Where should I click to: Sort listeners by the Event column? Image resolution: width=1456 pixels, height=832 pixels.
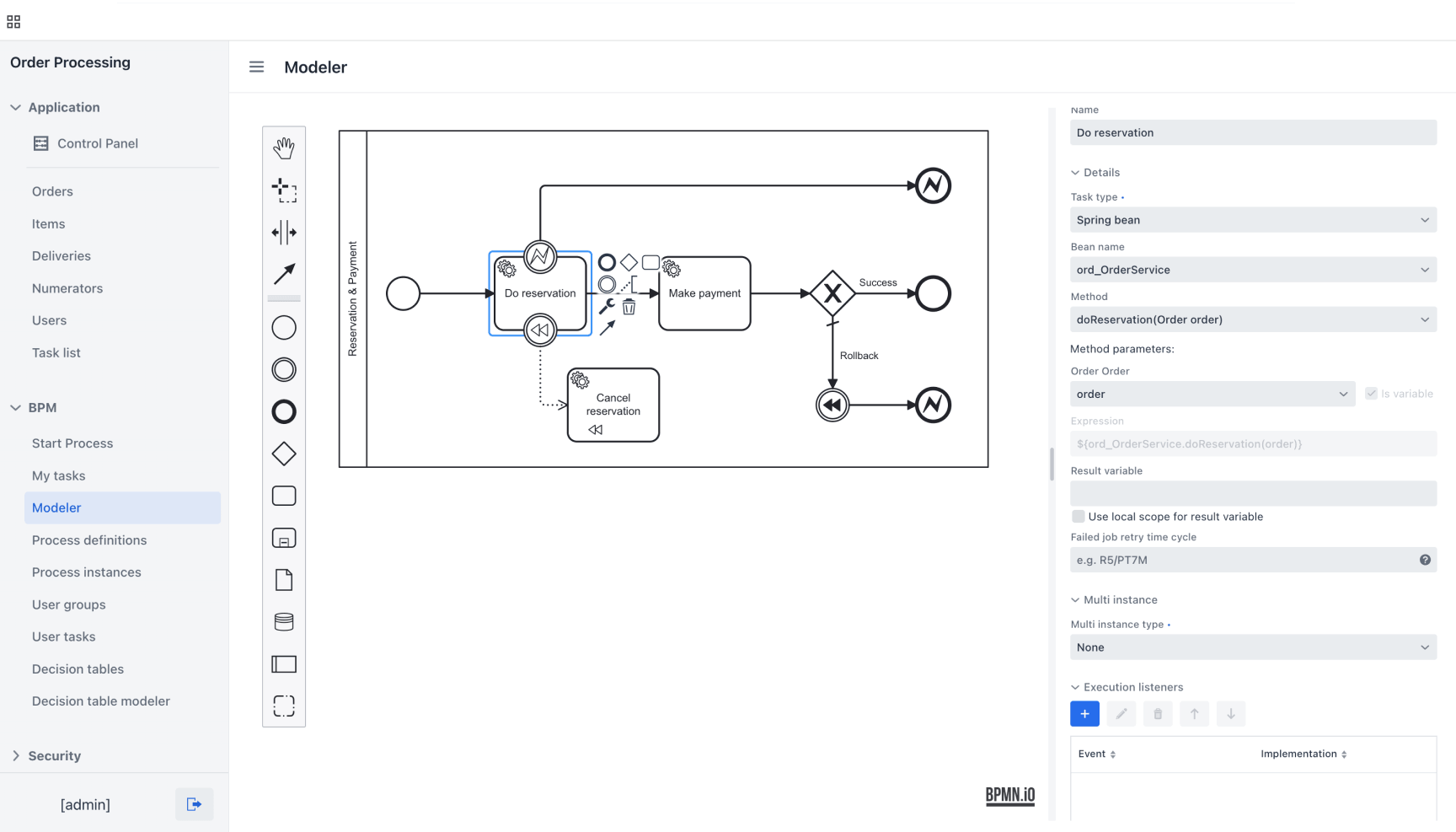click(1097, 754)
